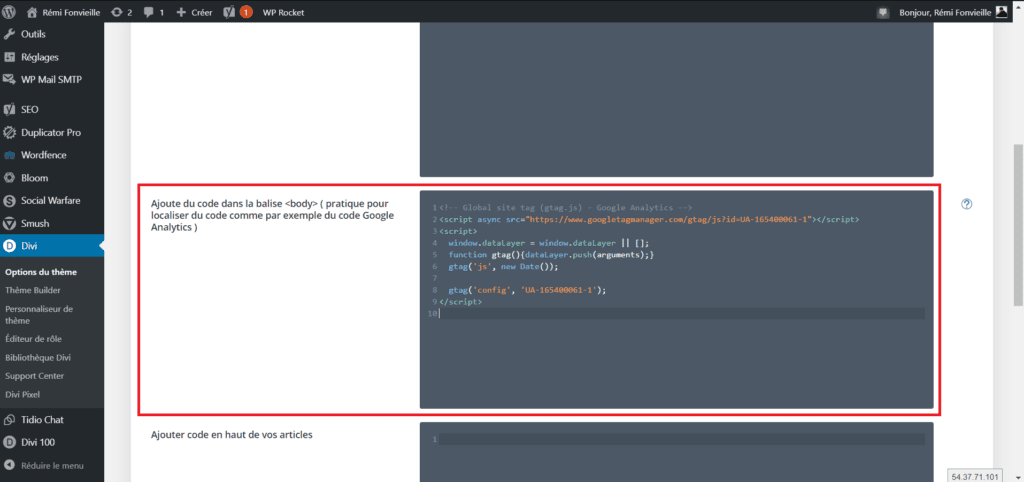Click the Outils wrench icon

click(10, 34)
